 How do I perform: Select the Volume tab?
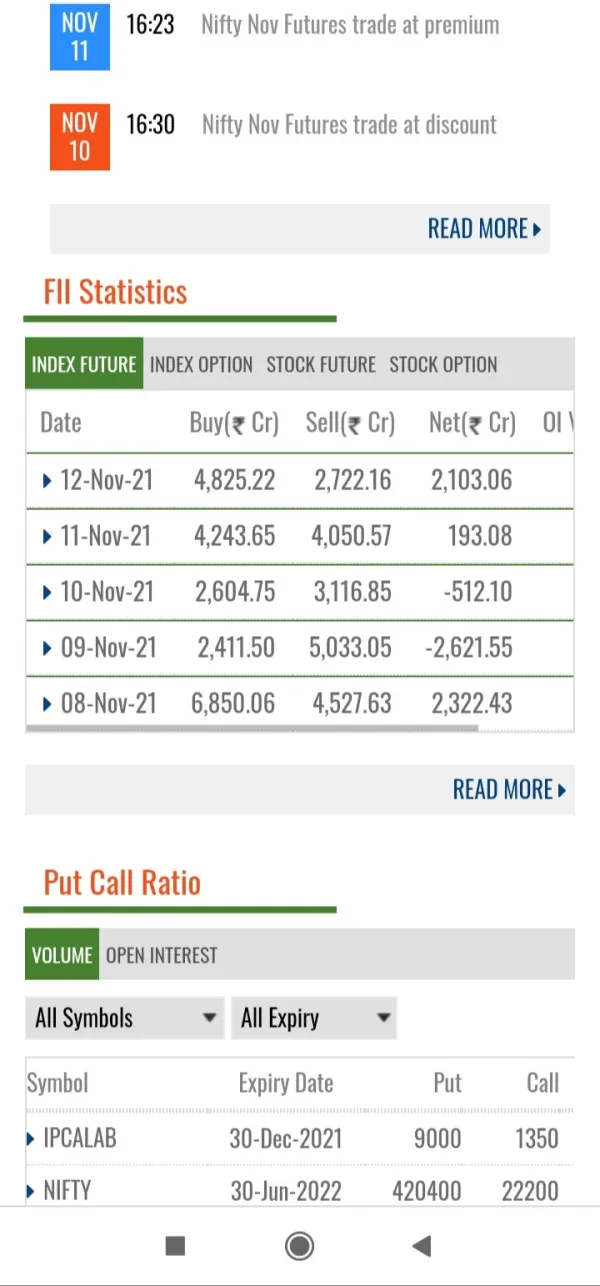62,955
